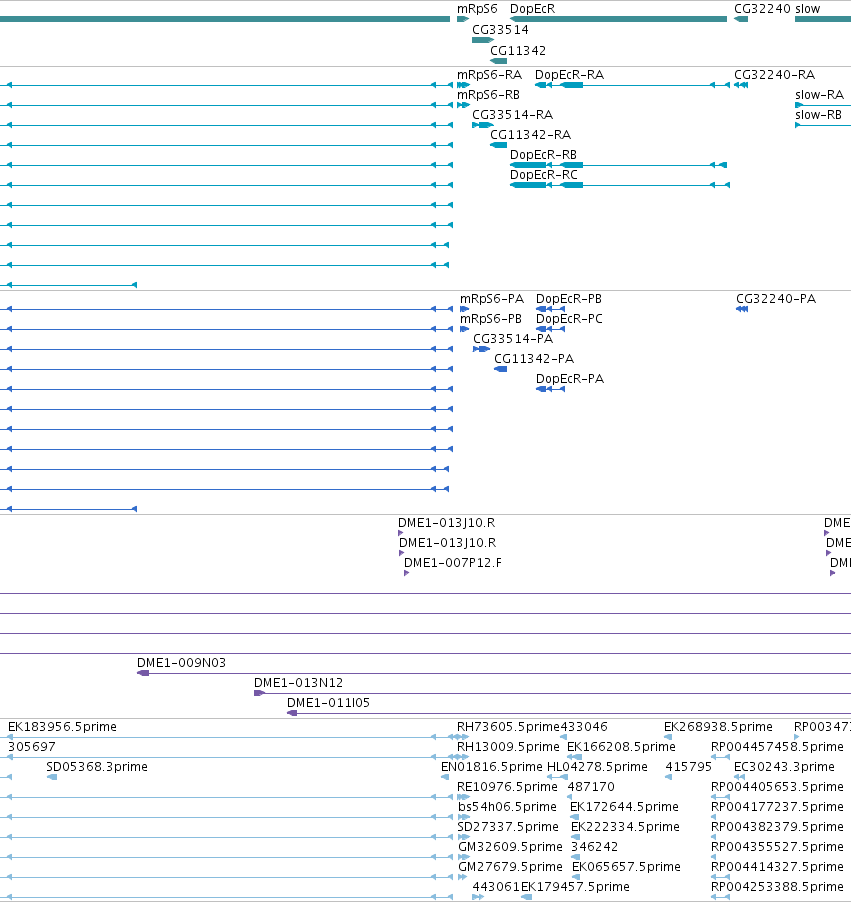Select the RH13009.5prime EST
The image size is (851, 902).
coord(463,757)
